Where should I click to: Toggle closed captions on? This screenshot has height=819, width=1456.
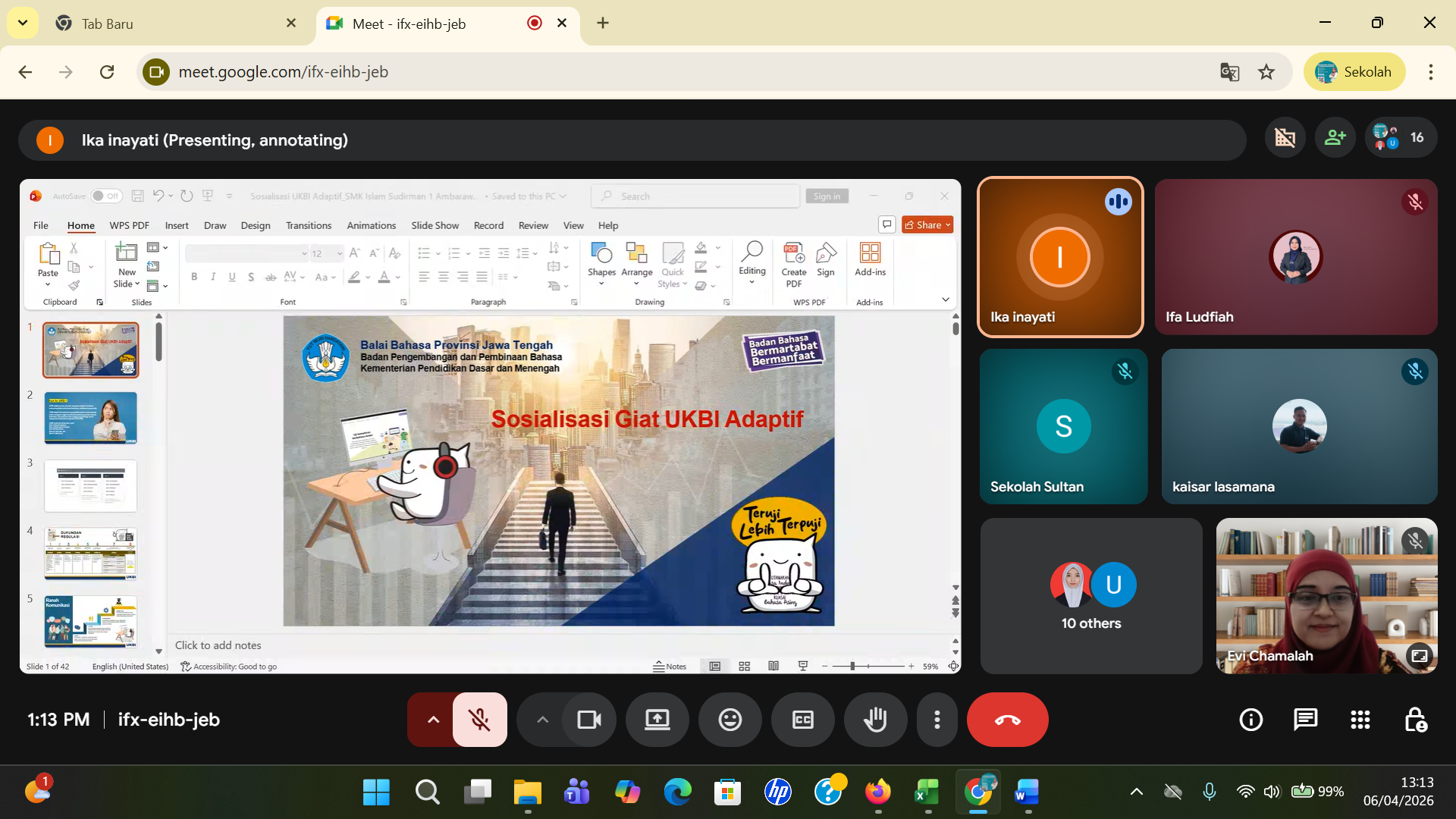pyautogui.click(x=802, y=720)
